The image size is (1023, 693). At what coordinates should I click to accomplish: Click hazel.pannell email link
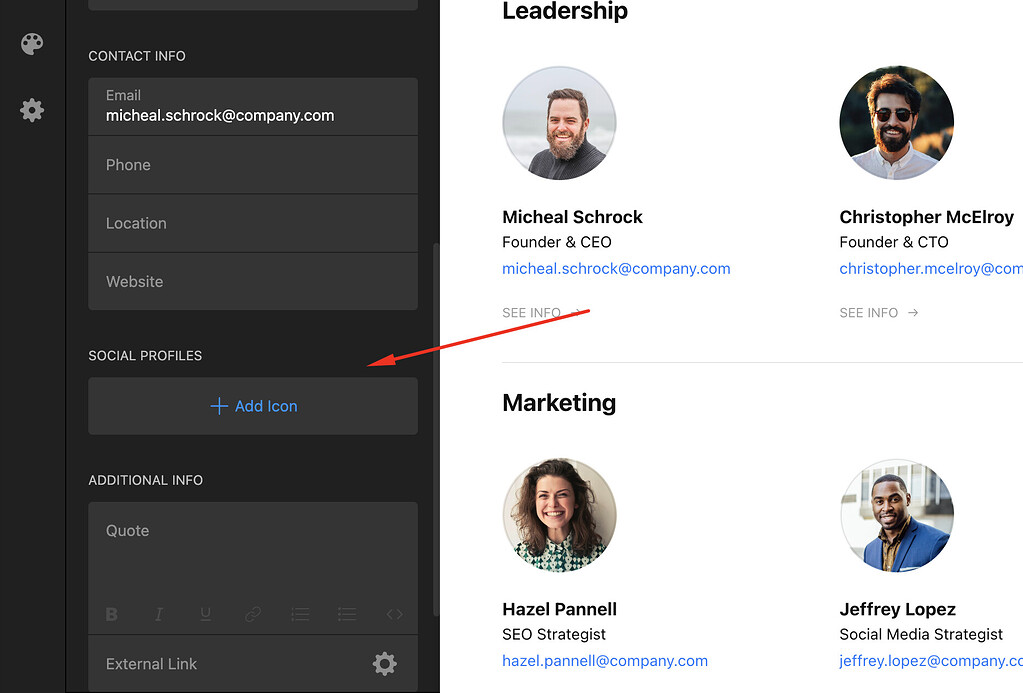click(604, 660)
